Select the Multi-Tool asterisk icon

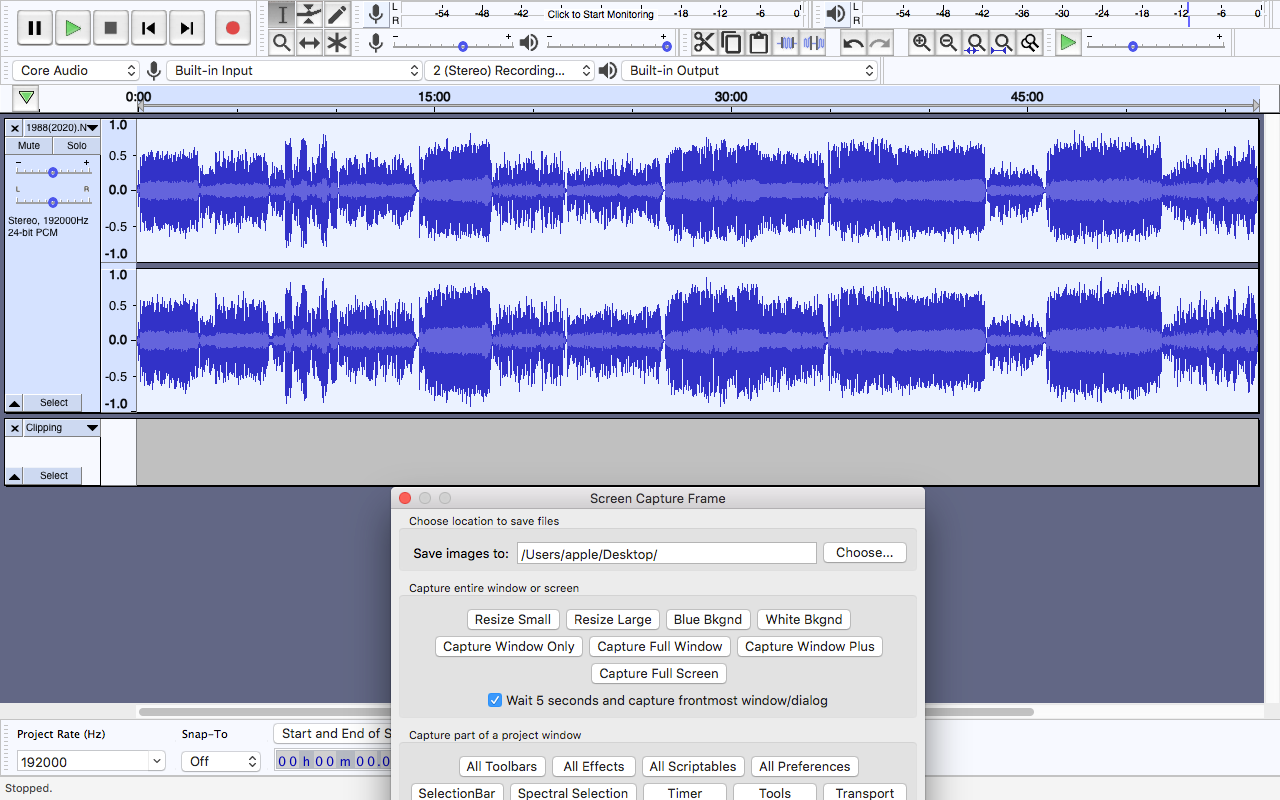click(337, 42)
